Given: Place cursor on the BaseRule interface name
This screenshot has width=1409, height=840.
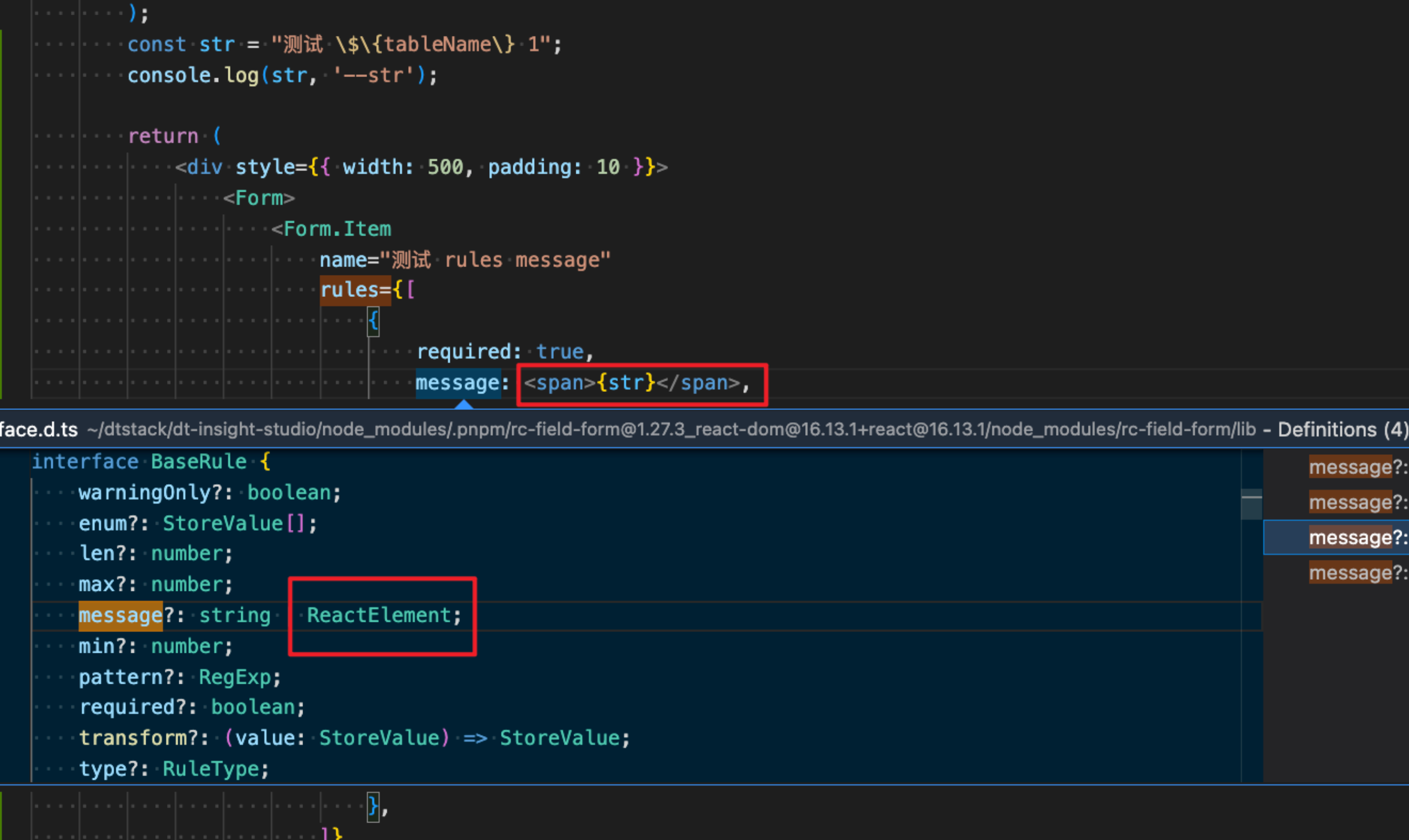Looking at the screenshot, I should (197, 461).
